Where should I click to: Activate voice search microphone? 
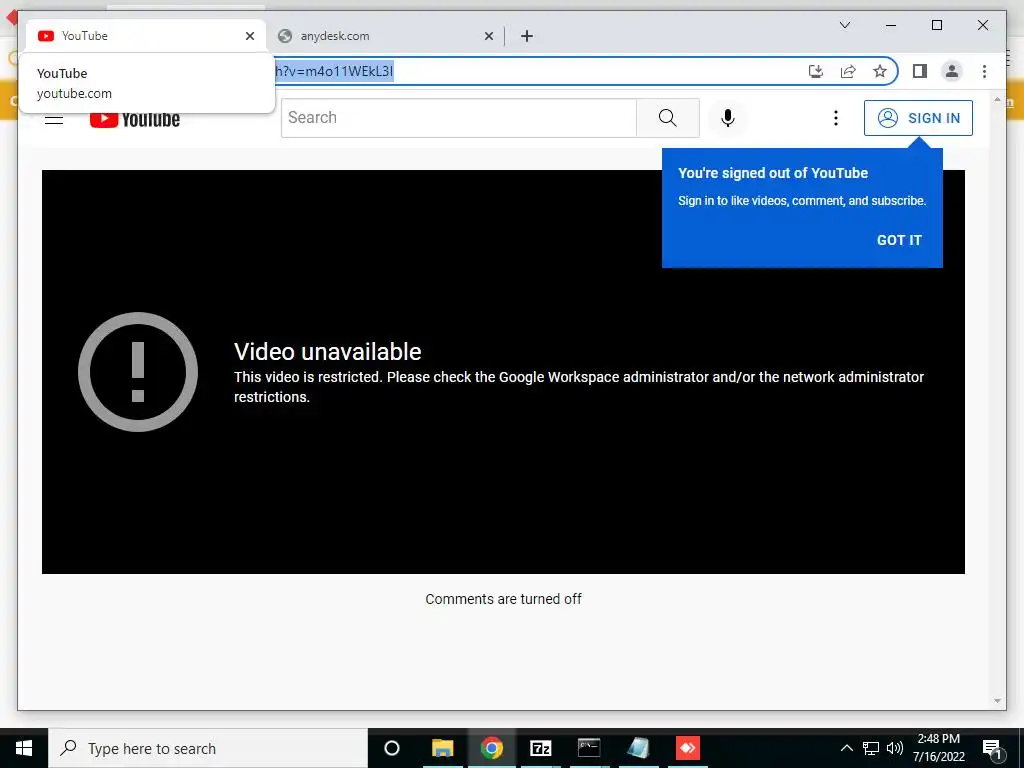coord(728,118)
